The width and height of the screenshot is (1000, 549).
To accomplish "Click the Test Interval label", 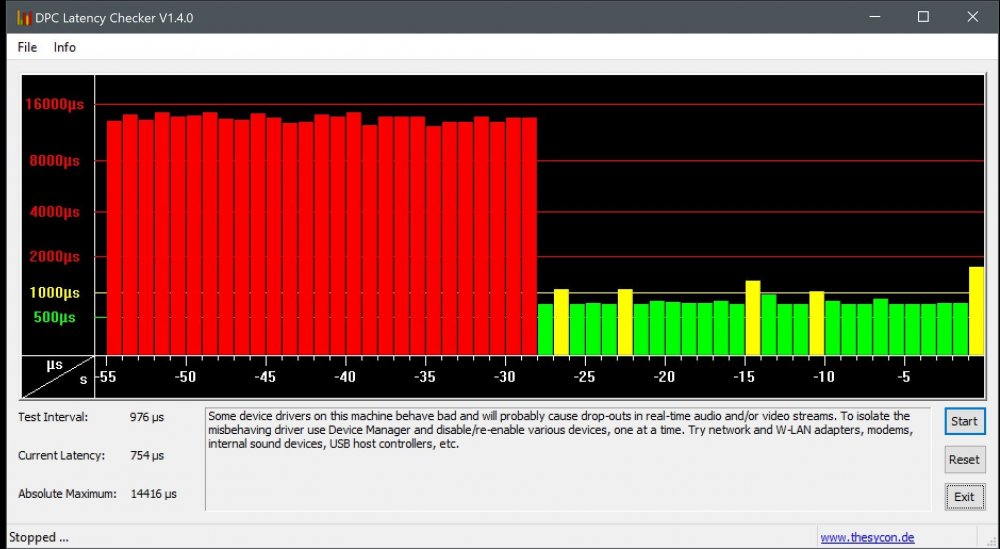I will tap(53, 417).
